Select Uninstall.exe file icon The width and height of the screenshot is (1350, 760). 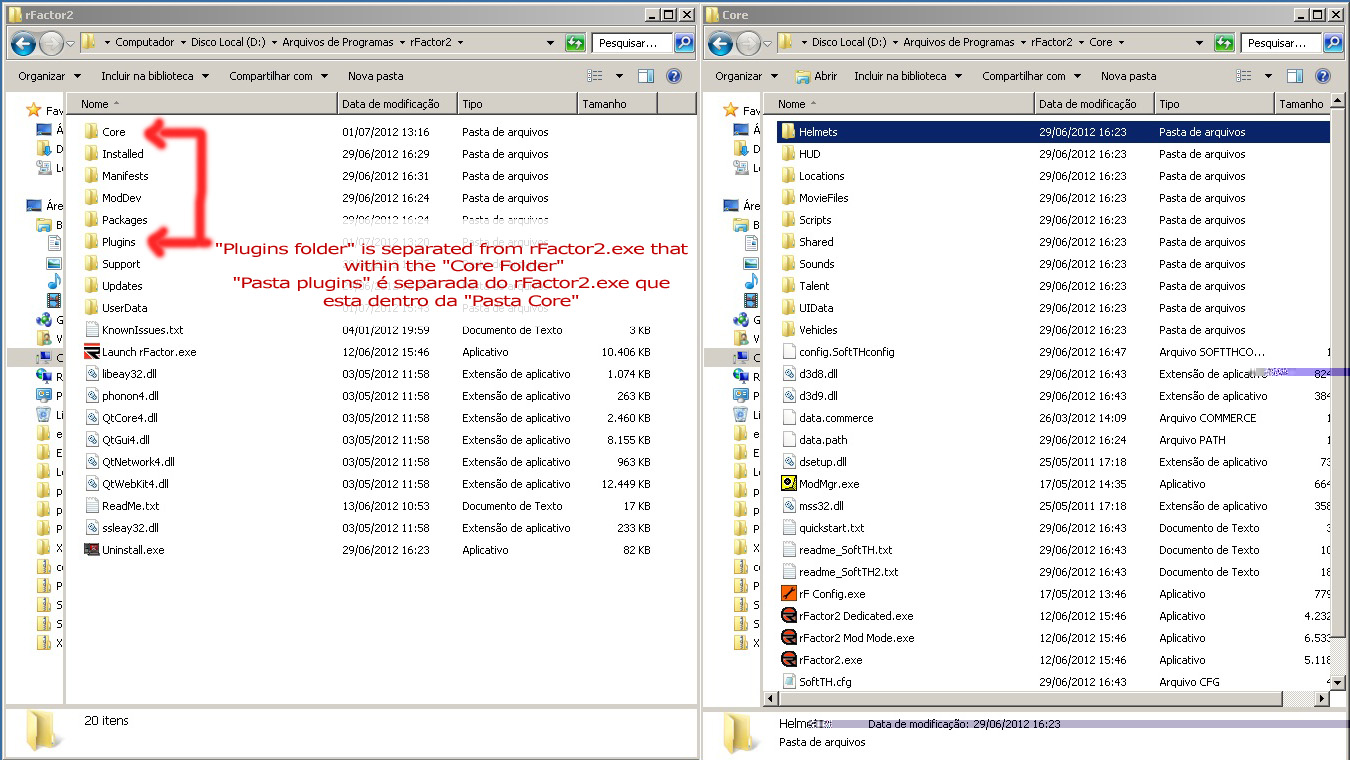click(x=91, y=550)
